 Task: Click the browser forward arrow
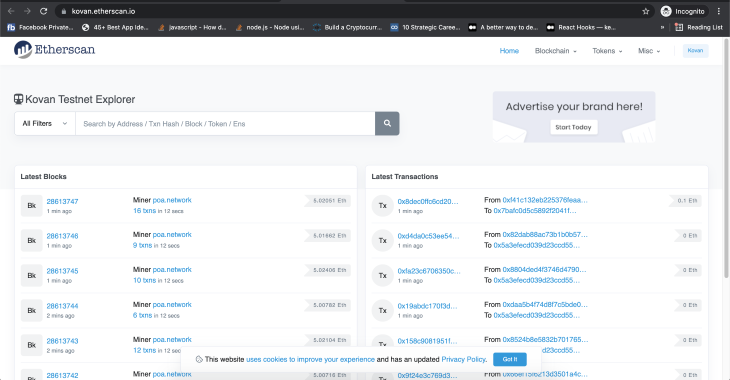(27, 11)
